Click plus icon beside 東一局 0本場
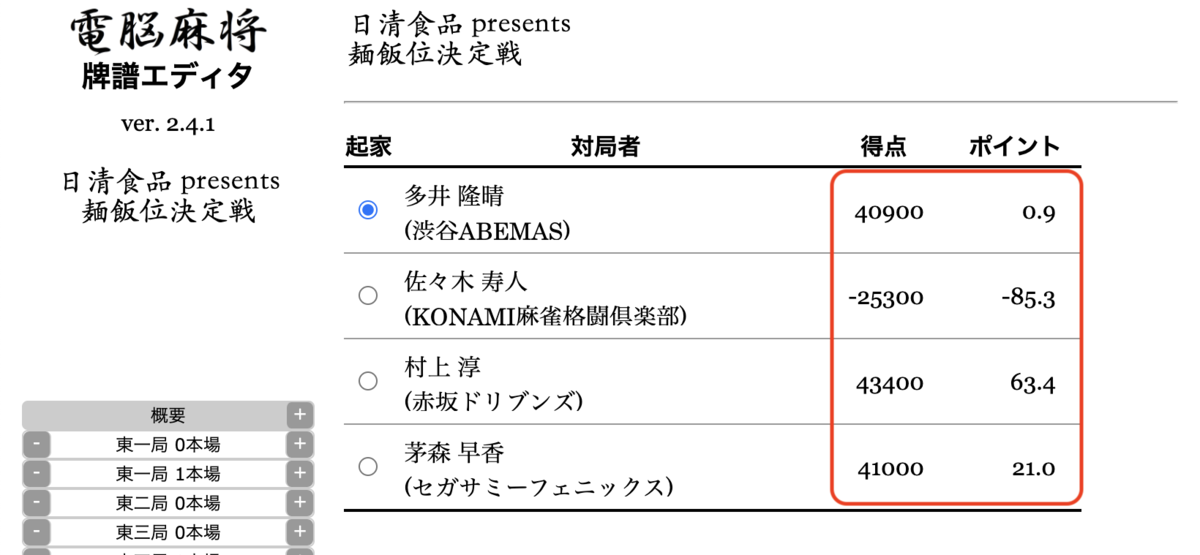This screenshot has height=555, width=1200. [x=300, y=445]
